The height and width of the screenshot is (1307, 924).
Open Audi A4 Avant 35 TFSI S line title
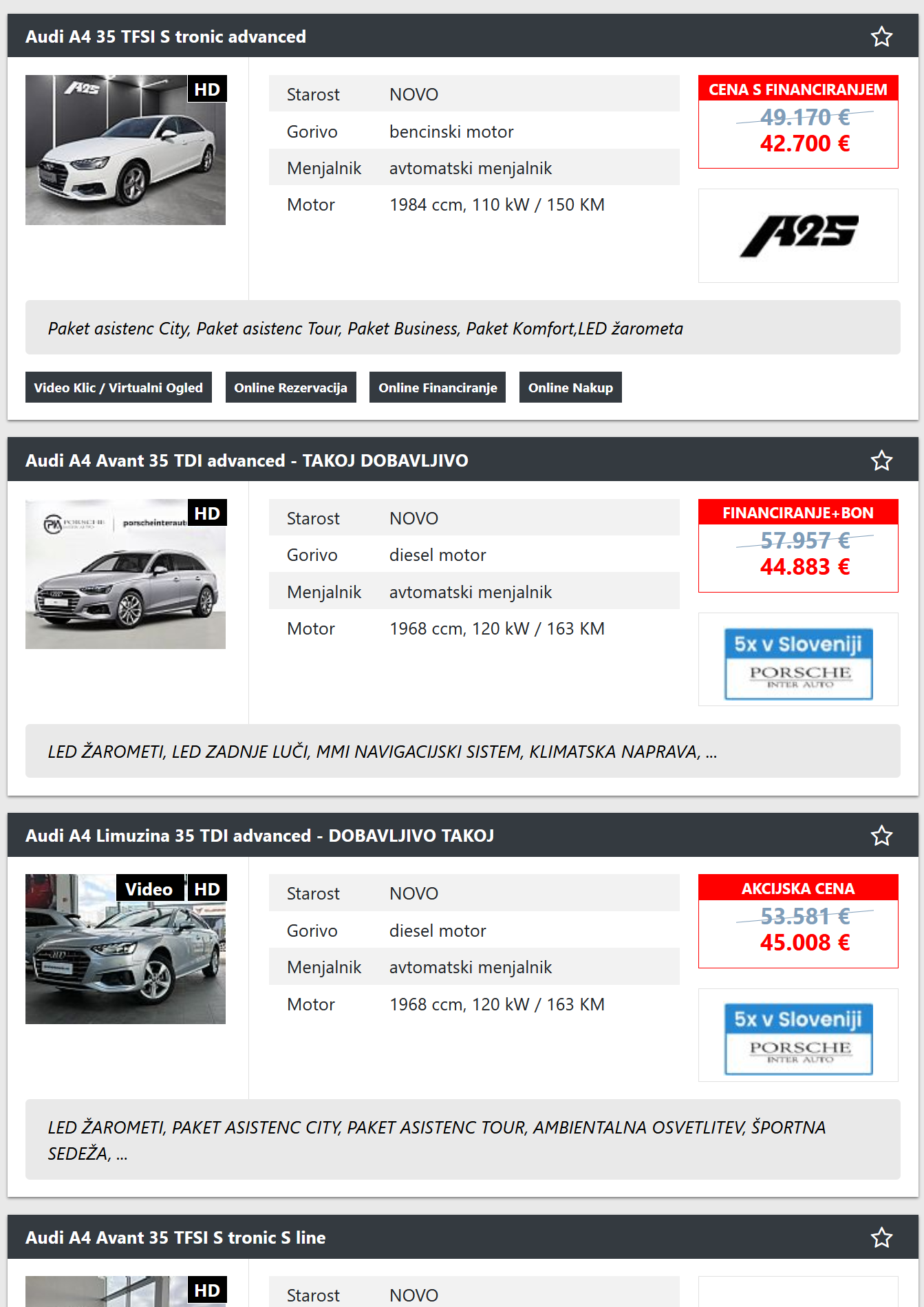point(175,1237)
